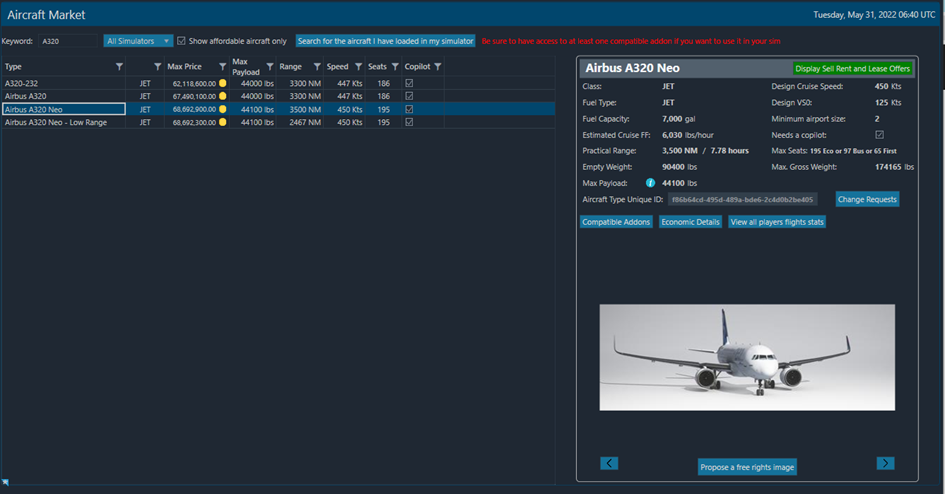Open Compatible Addons
945x494 pixels.
(x=616, y=222)
